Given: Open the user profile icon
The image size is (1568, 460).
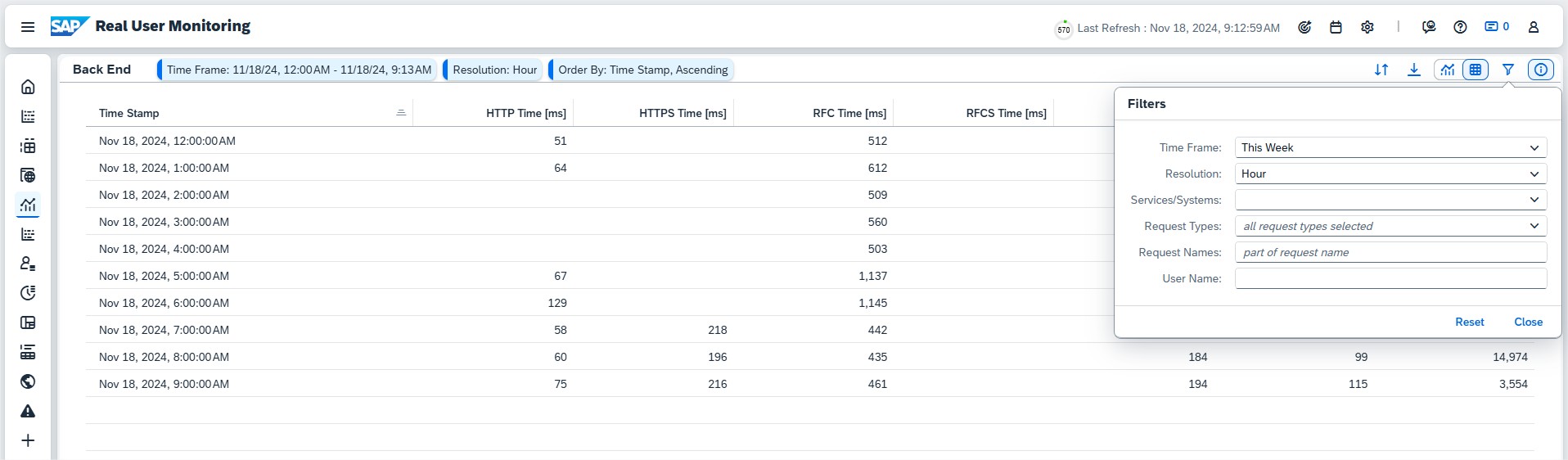Looking at the screenshot, I should [x=1534, y=27].
